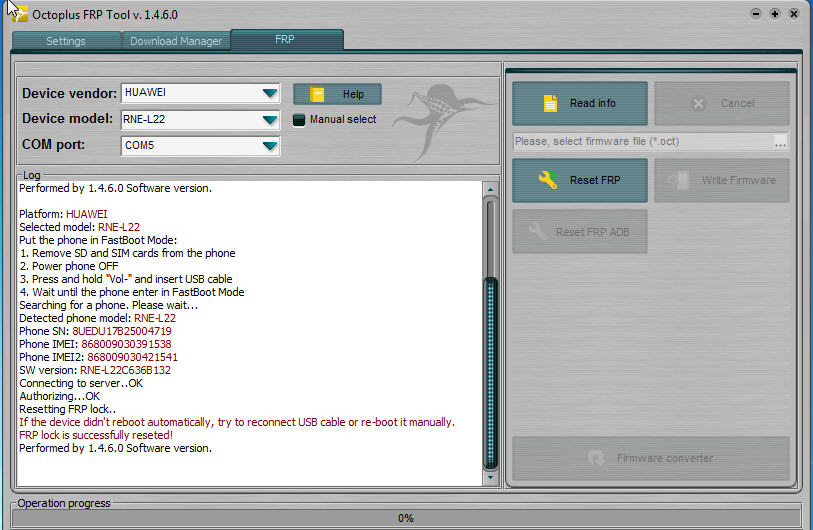Click the Octoplus app icon in title bar
The image size is (813, 530).
(20, 14)
